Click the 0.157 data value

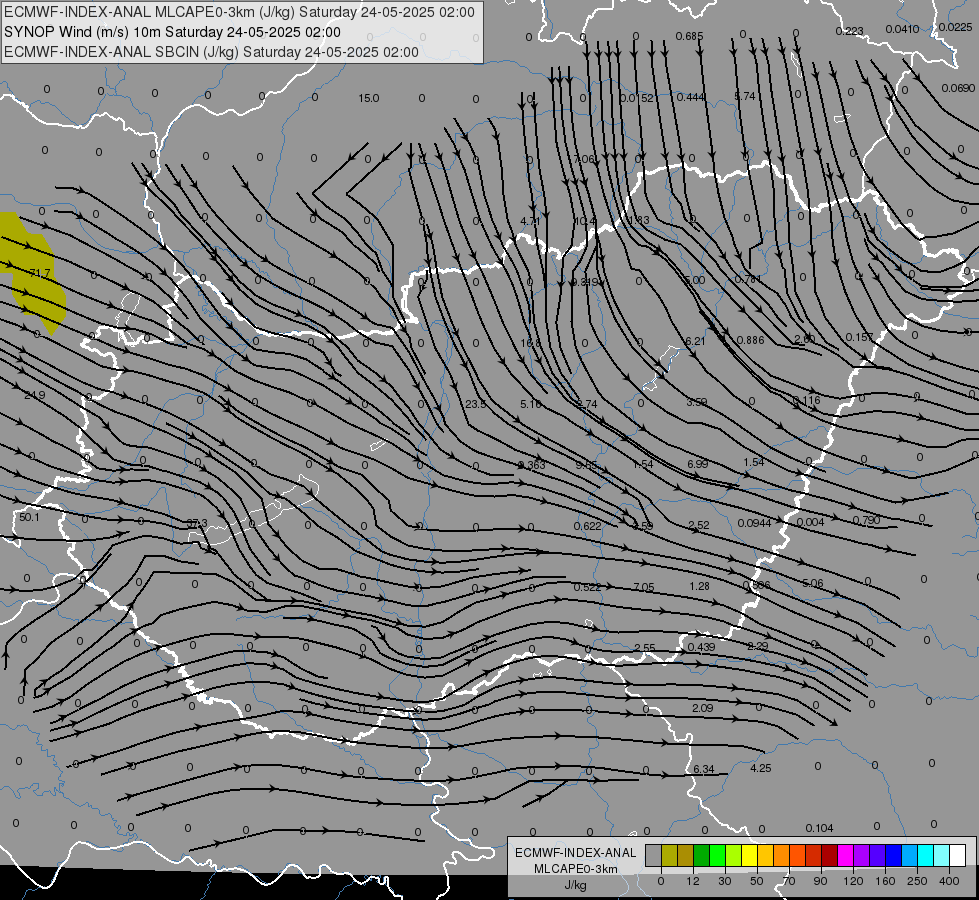click(x=859, y=337)
